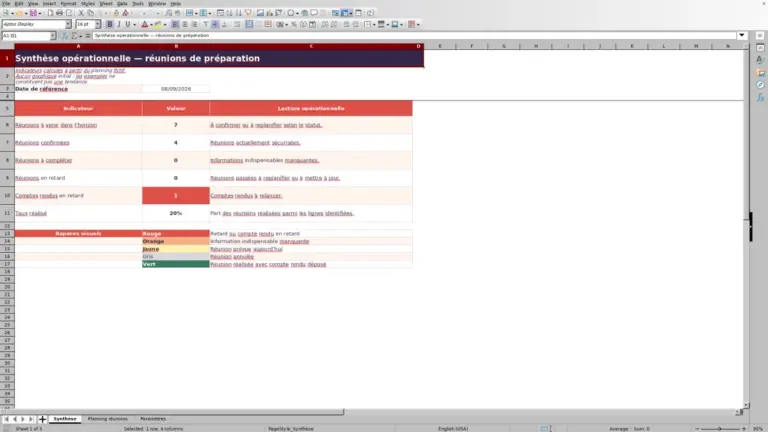768x432 pixels.
Task: Click the Cut scissors icon
Action: 81,13
